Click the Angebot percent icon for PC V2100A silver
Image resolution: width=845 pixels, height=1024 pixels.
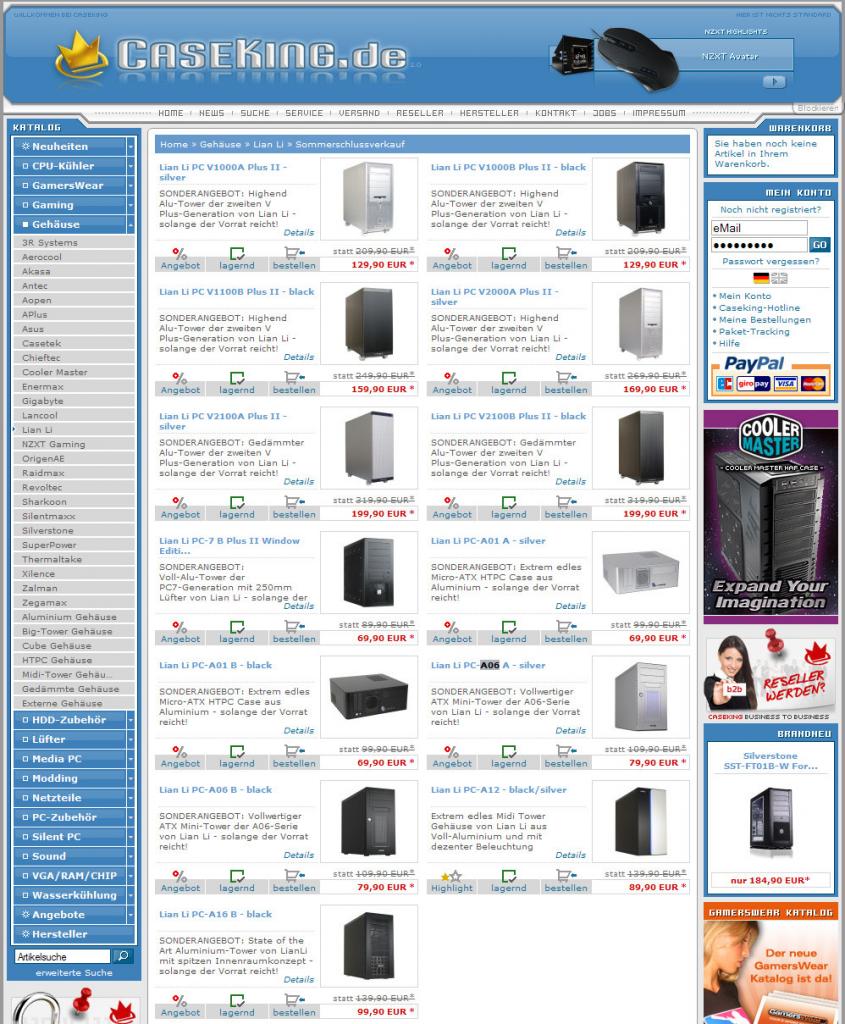point(180,502)
